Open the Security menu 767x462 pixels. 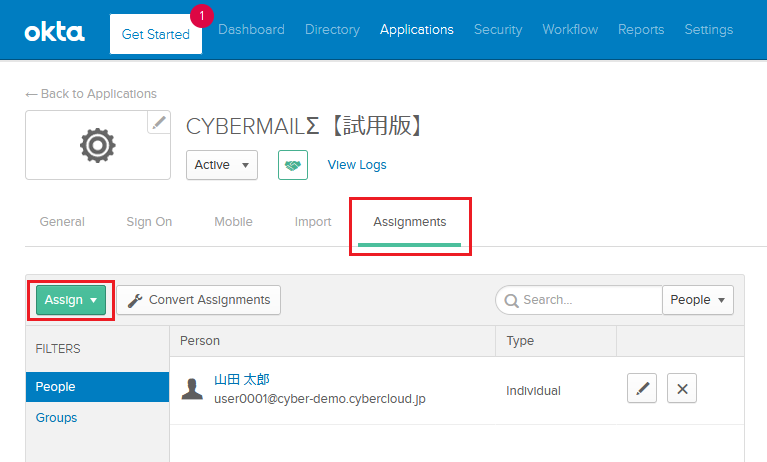[x=498, y=30]
